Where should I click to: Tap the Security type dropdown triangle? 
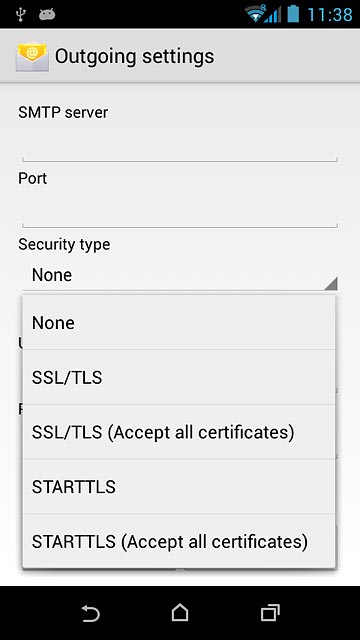331,283
